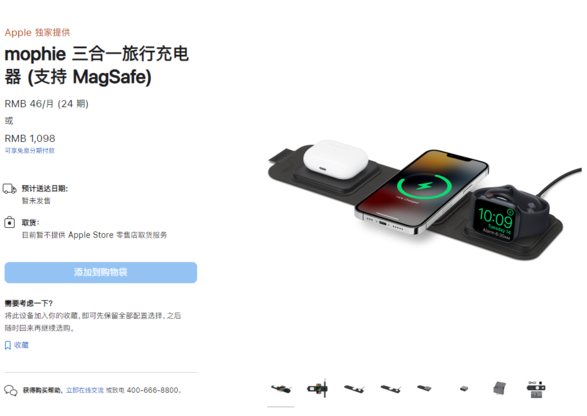
Task: Select the fourth product thumbnail
Action: tap(390, 389)
